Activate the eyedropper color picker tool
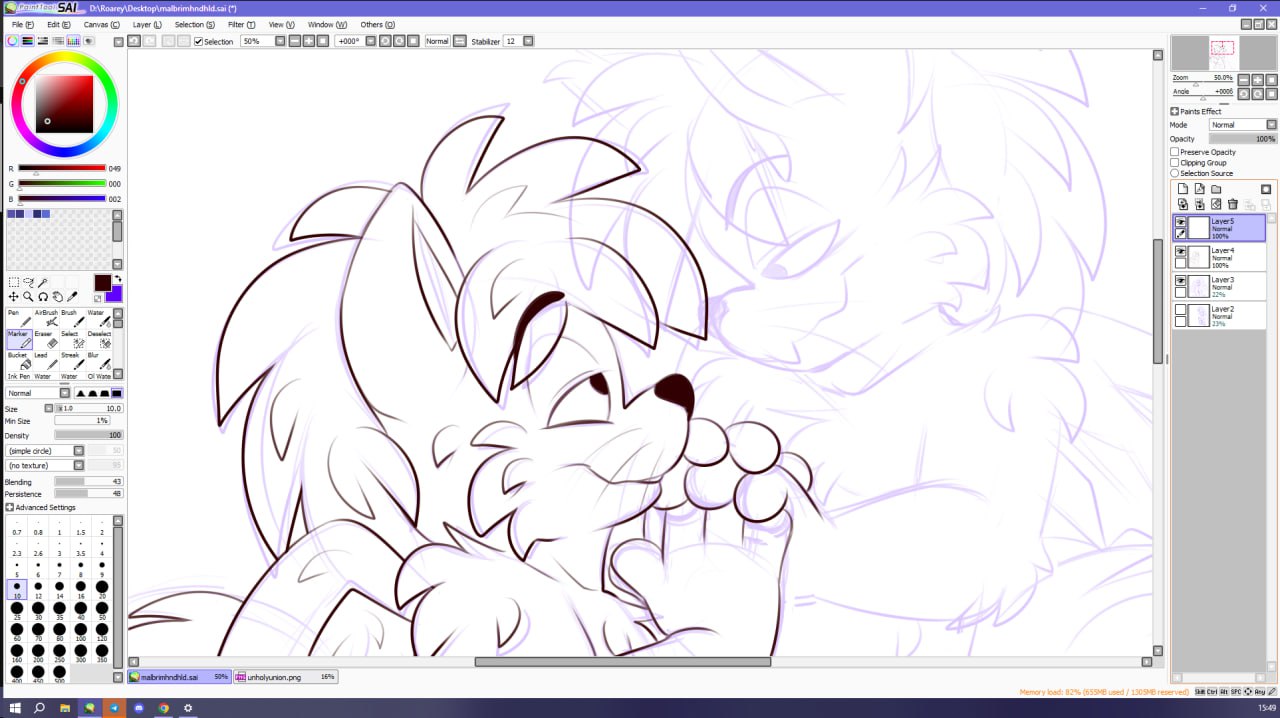This screenshot has width=1280, height=718. pyautogui.click(x=73, y=297)
